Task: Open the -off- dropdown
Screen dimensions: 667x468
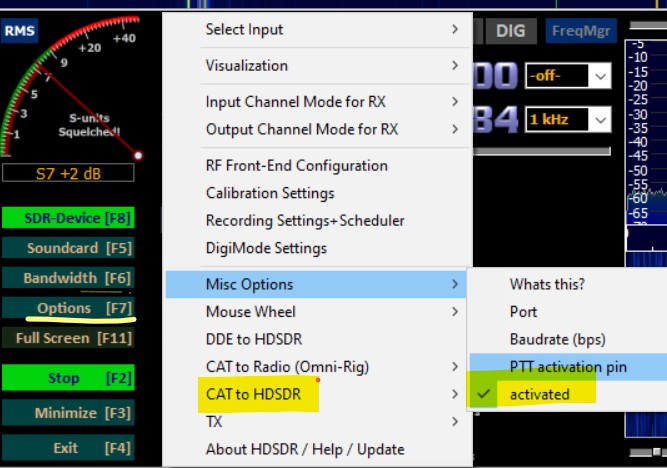Action: pos(568,76)
